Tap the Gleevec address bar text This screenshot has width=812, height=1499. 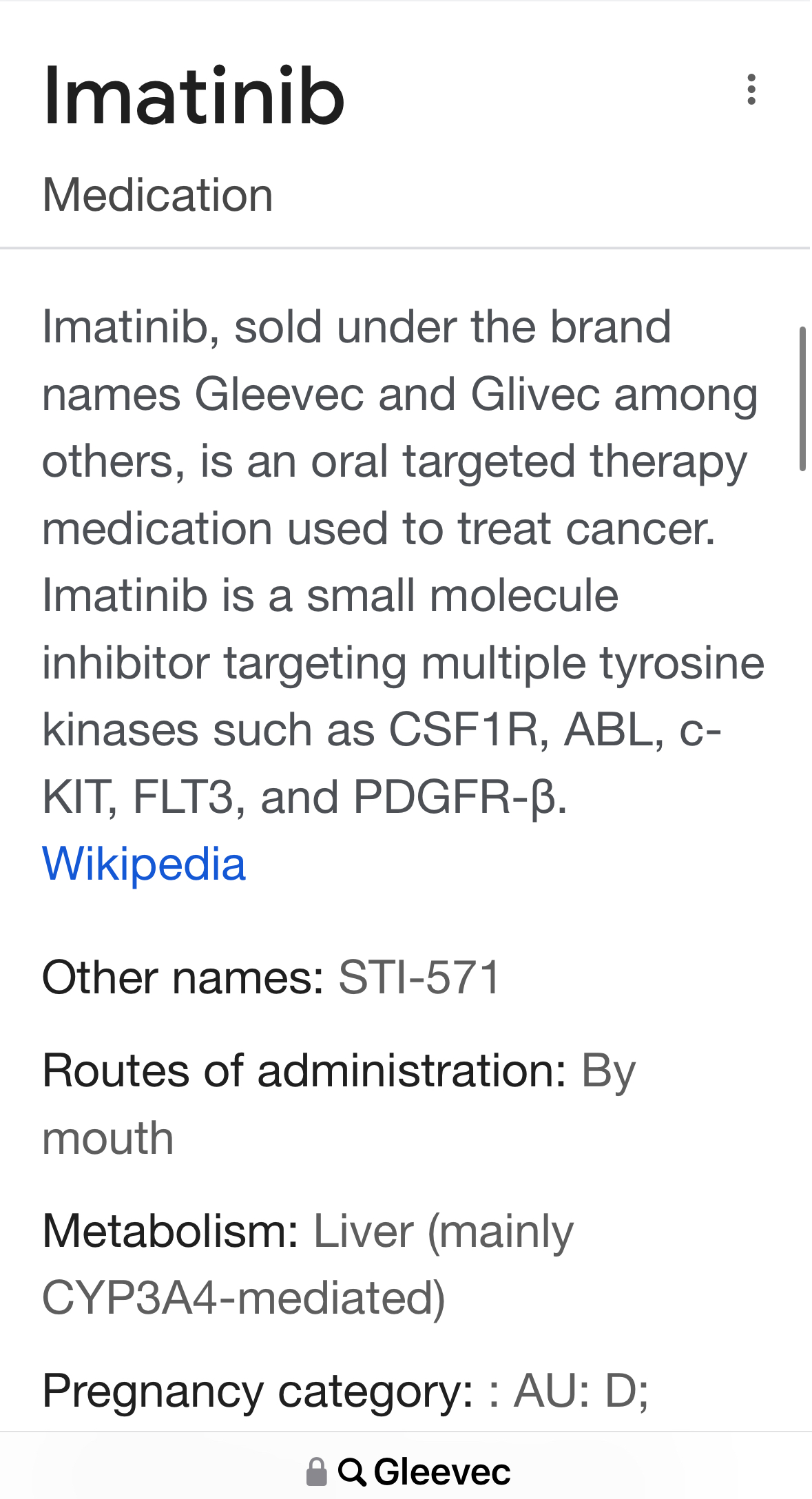(x=441, y=1472)
